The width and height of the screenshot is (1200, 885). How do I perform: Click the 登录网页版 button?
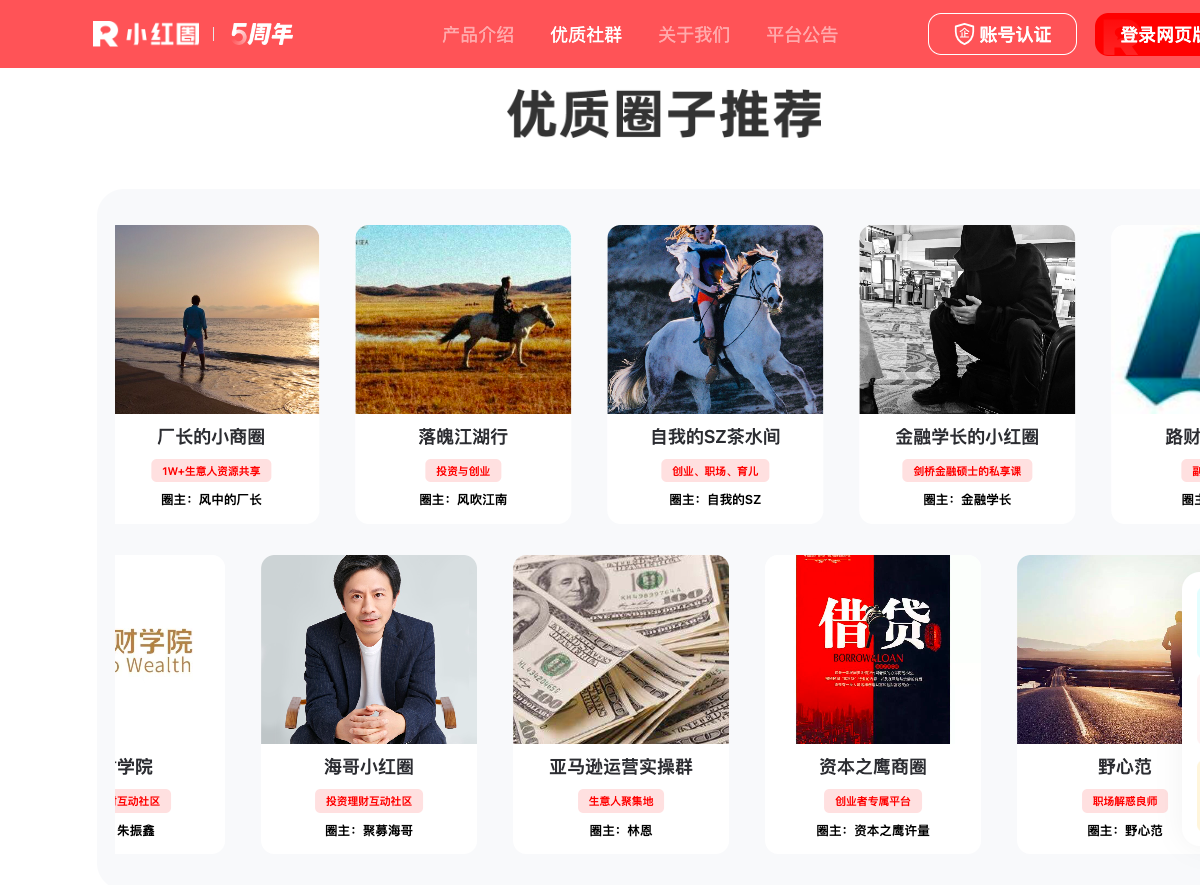coord(1148,34)
